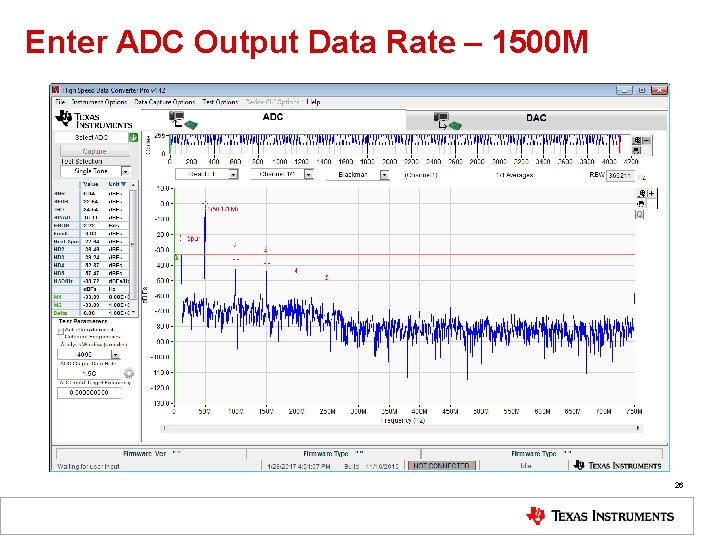
Task: Click the Value column header
Action: tap(91, 184)
